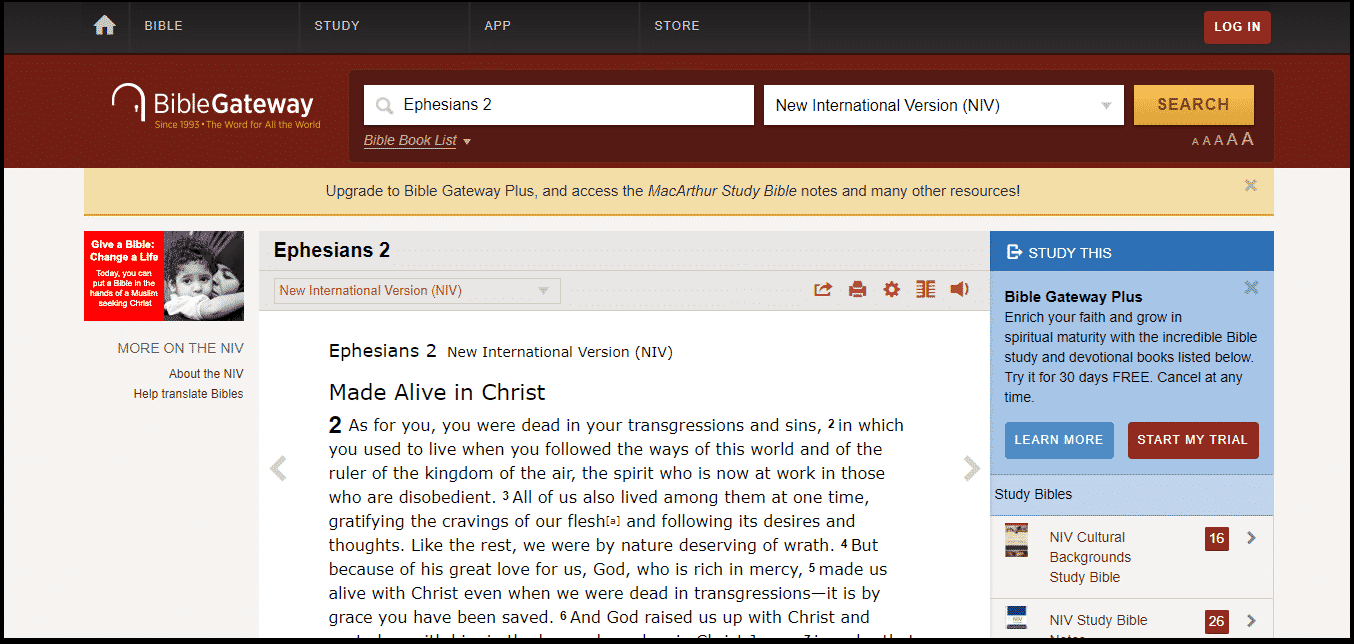Click the START MY TRIAL button
Screen dimensions: 1354x644
click(x=1193, y=440)
